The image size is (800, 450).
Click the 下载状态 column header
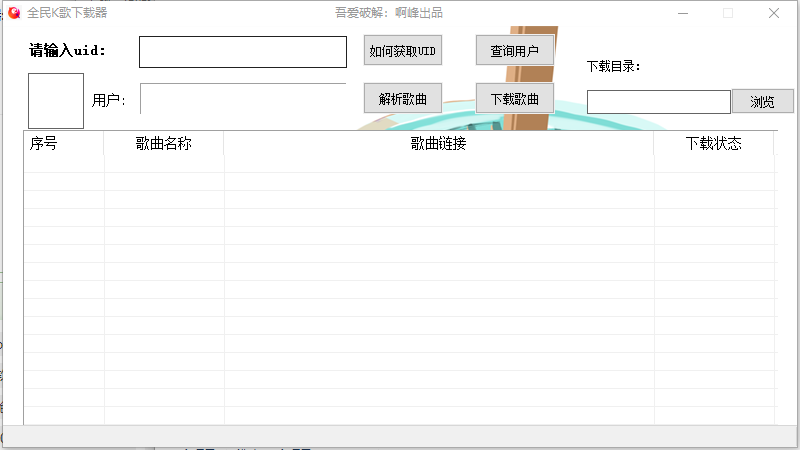tap(713, 143)
